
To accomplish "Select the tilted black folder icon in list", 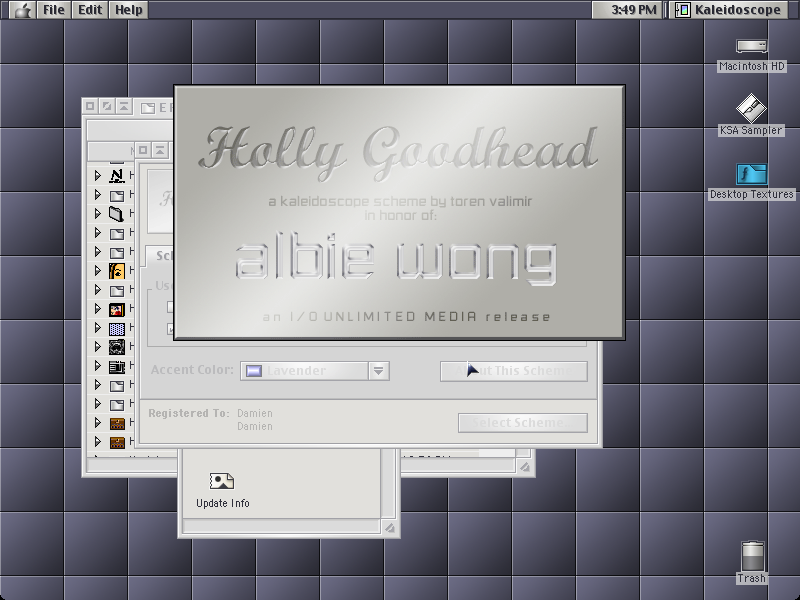I will pyautogui.click(x=117, y=214).
